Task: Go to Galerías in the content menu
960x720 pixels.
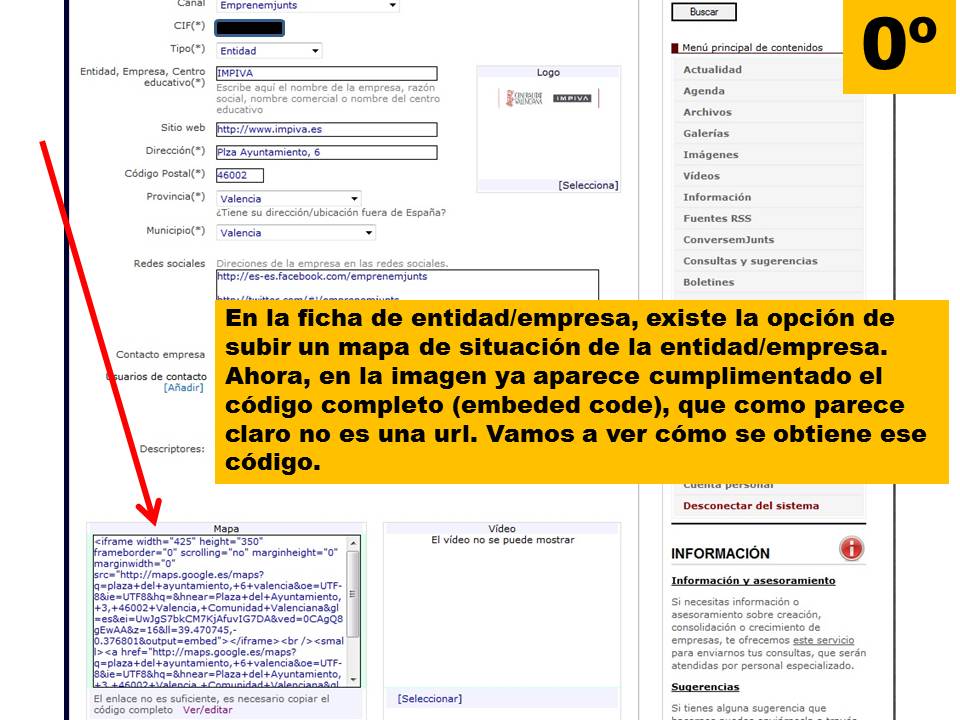Action: [706, 134]
